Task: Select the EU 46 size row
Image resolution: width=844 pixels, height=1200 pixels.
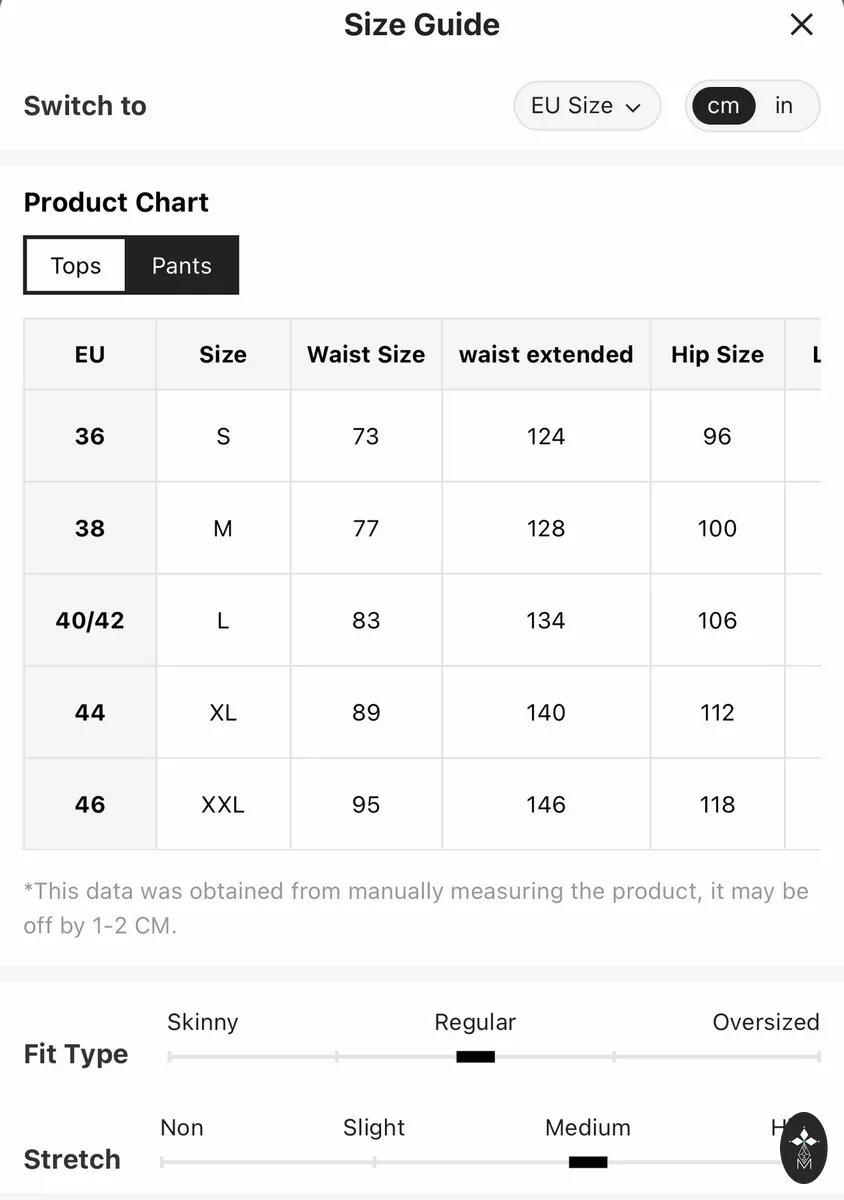Action: 422,804
